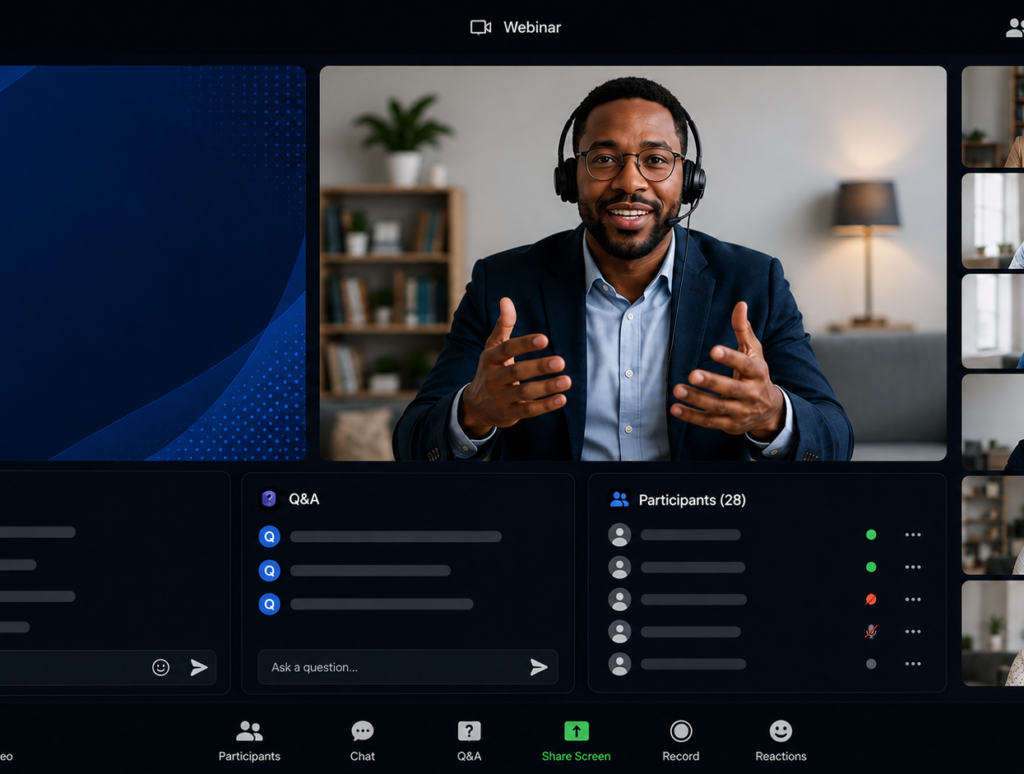This screenshot has height=774, width=1024.
Task: Select the first Q&A question entry
Action: (380, 536)
